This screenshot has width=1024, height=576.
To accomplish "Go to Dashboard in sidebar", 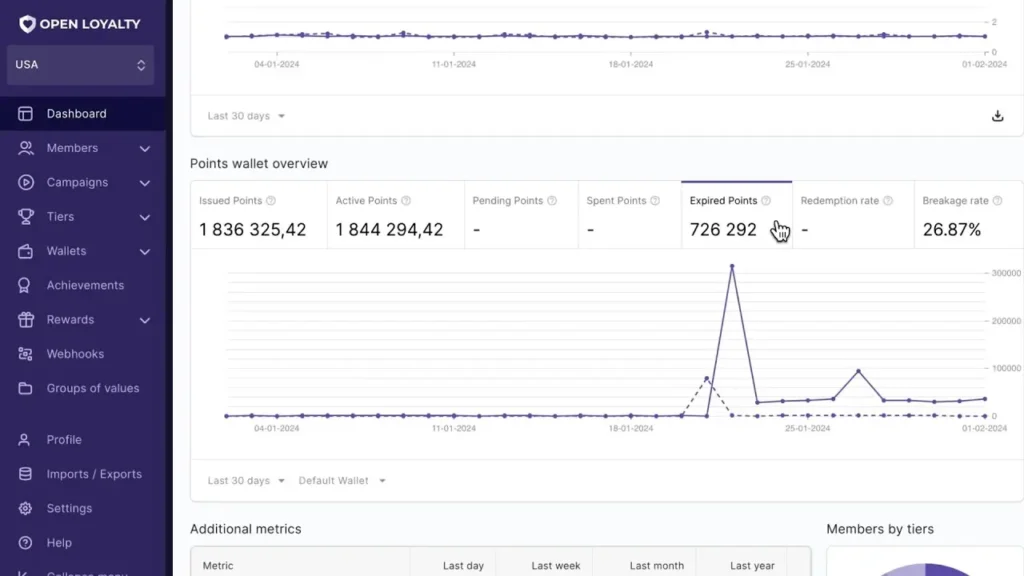I will tap(82, 114).
